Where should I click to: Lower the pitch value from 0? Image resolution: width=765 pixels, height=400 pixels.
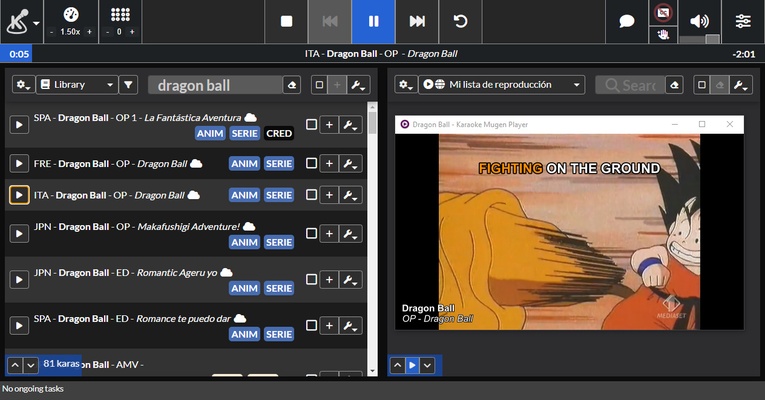point(107,32)
